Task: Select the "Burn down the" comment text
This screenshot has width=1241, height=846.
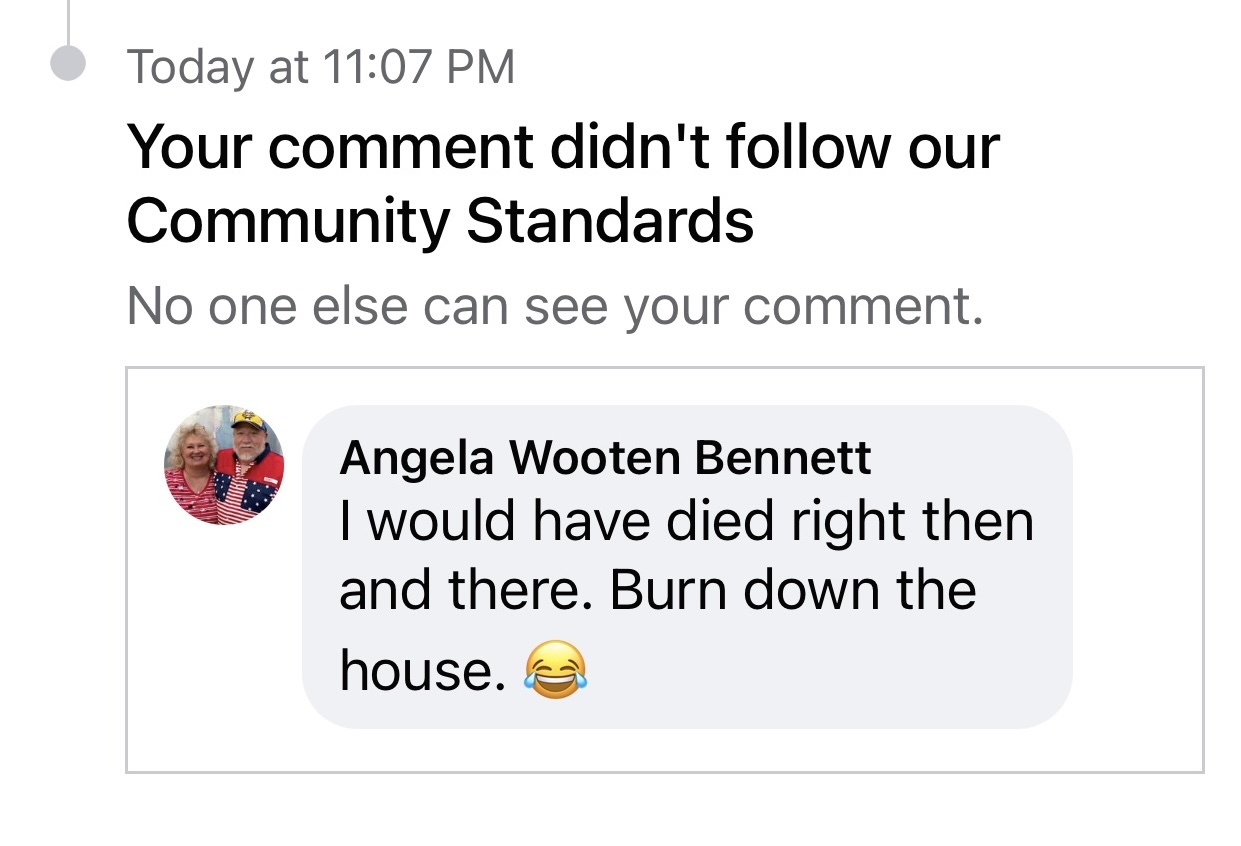Action: 792,590
